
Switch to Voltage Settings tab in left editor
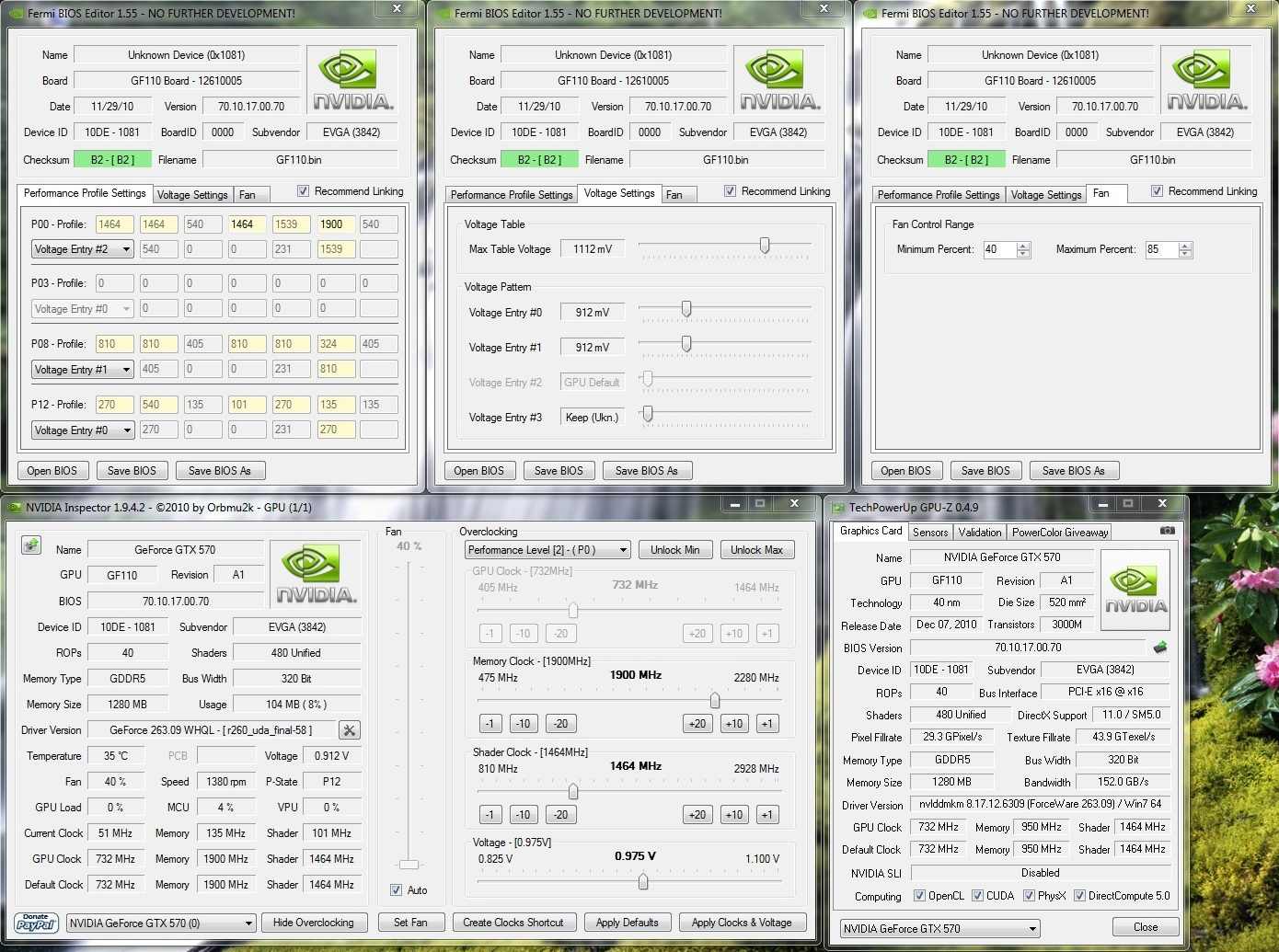click(191, 195)
